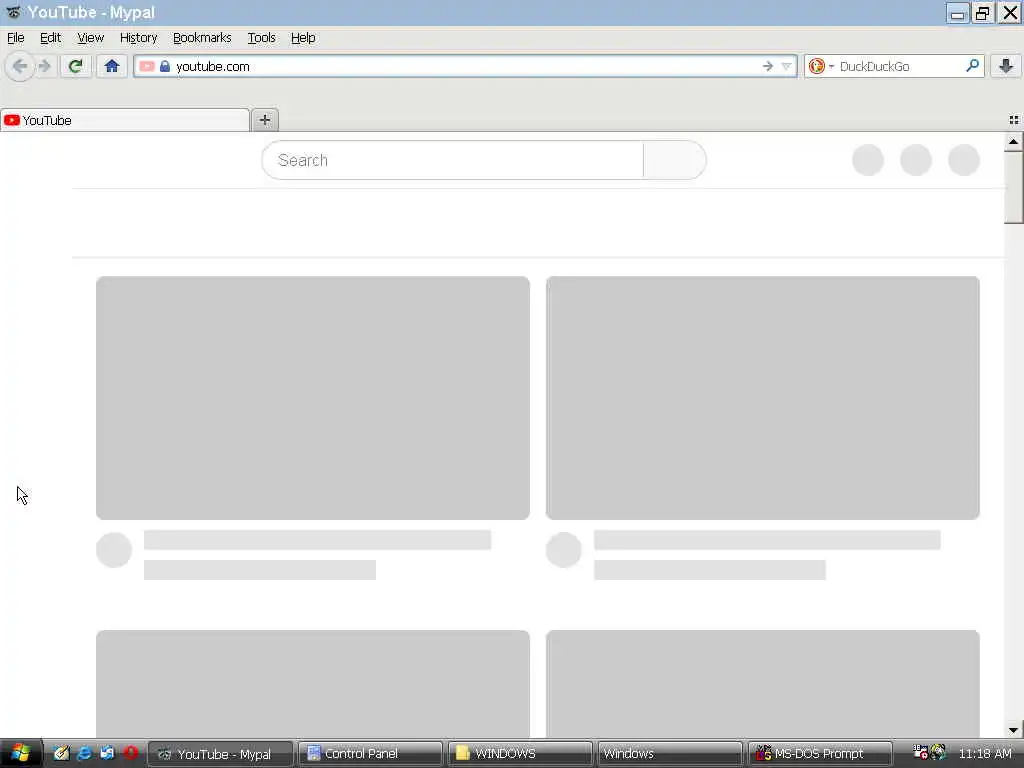
Task: Click the scrollbar up arrow
Action: pos(1013,142)
